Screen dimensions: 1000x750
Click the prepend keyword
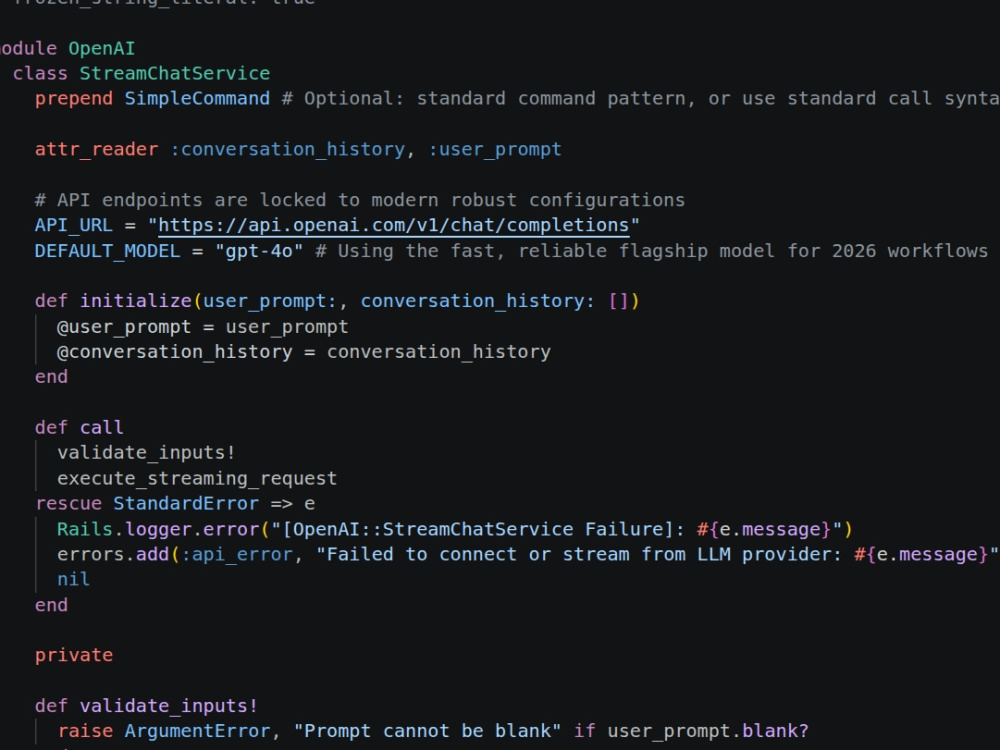[x=74, y=98]
